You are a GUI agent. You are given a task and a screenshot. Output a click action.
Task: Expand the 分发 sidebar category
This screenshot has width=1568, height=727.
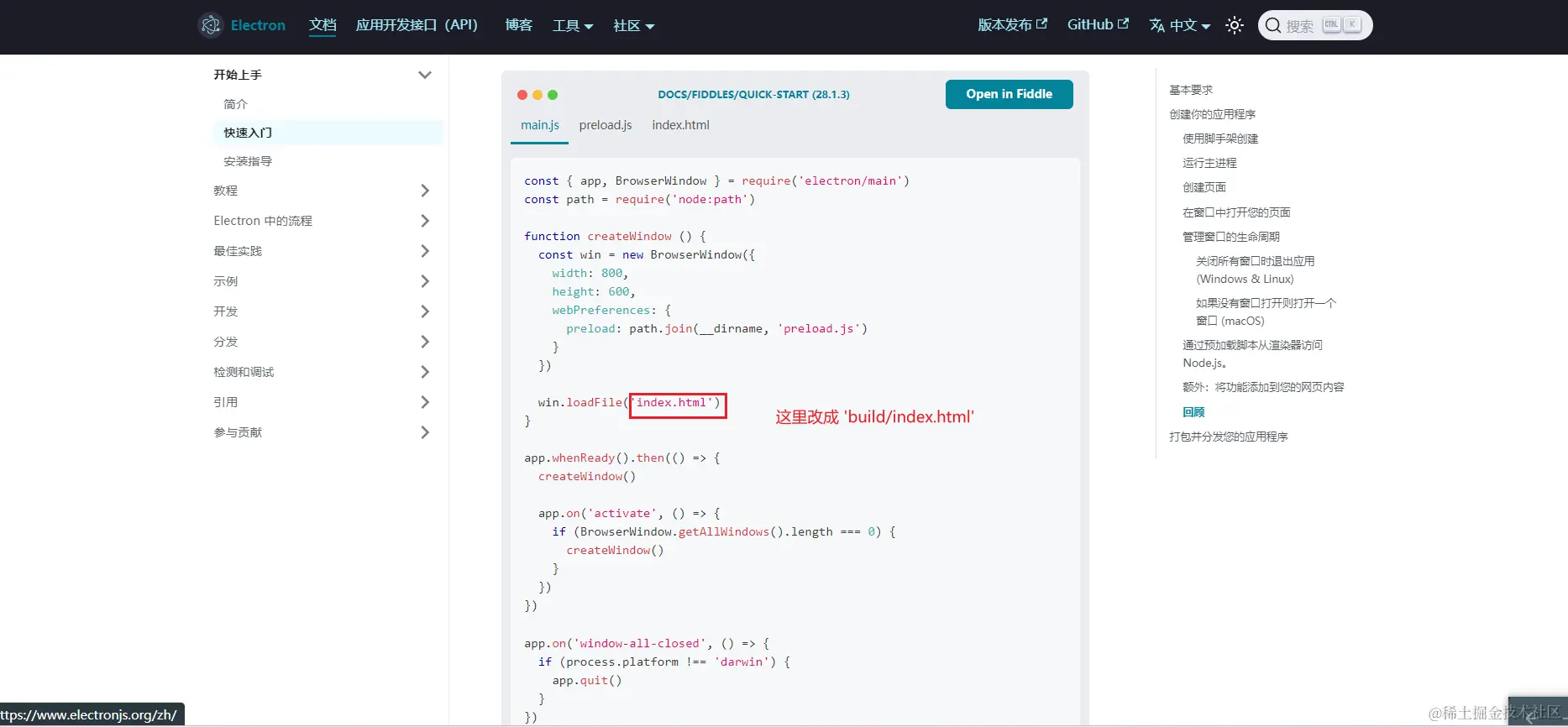pyautogui.click(x=425, y=342)
